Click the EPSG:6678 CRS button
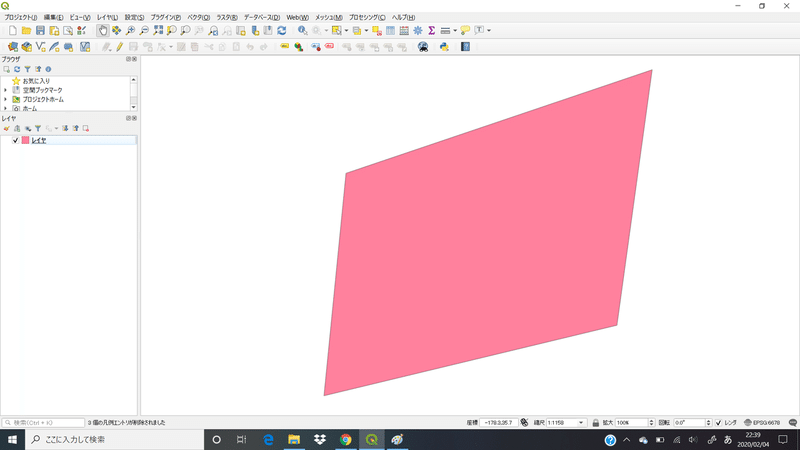 (762, 423)
